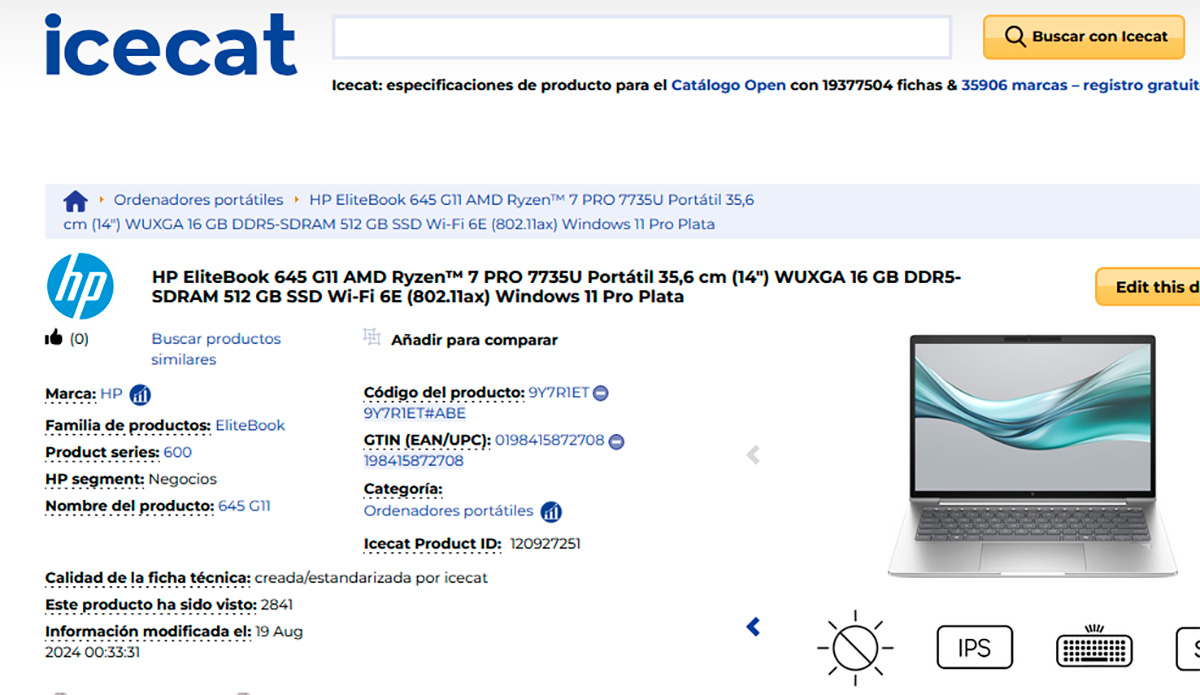The image size is (1200, 695).
Task: Click the Icecat Product ID 120927251
Action: [545, 544]
